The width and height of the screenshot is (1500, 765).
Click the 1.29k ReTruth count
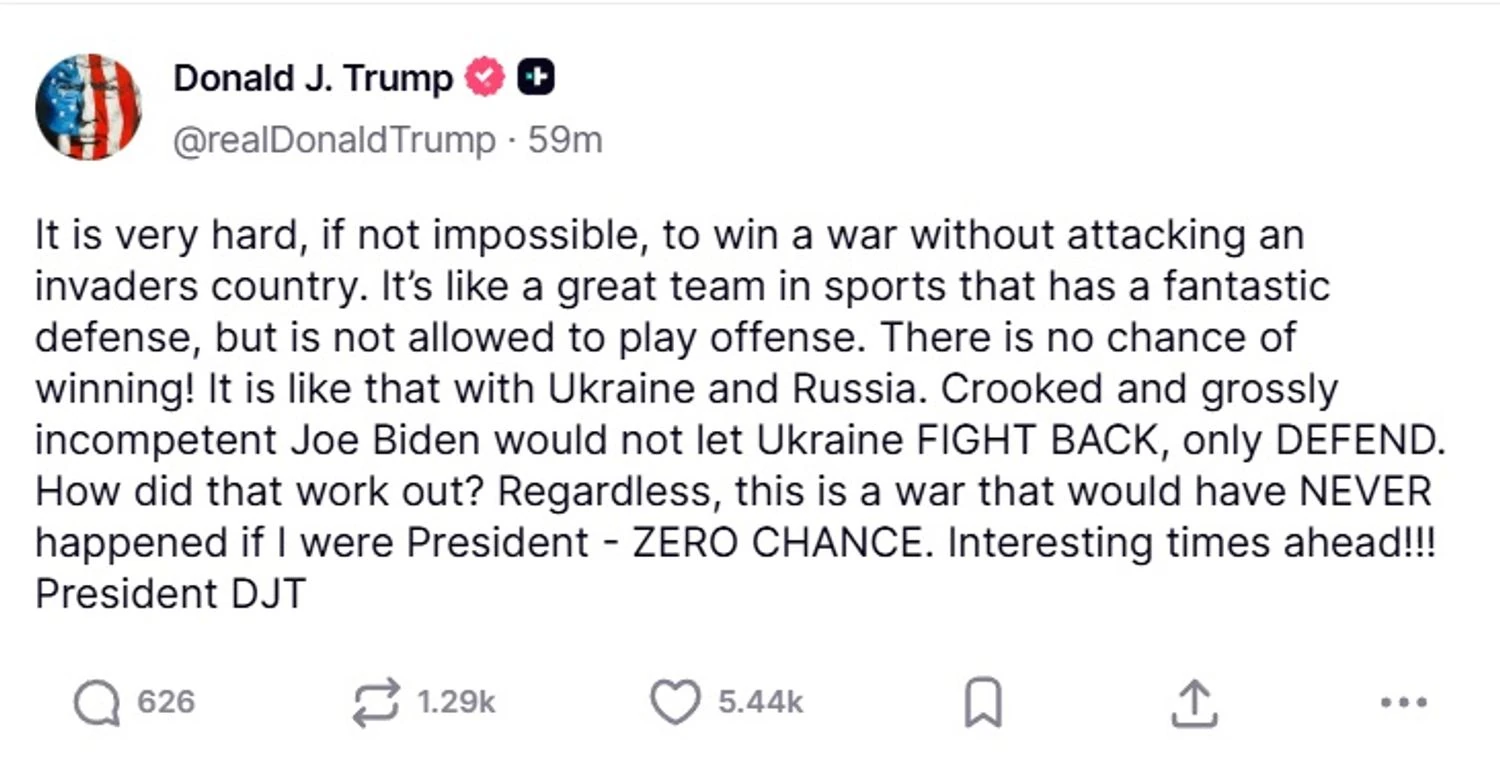tap(455, 702)
